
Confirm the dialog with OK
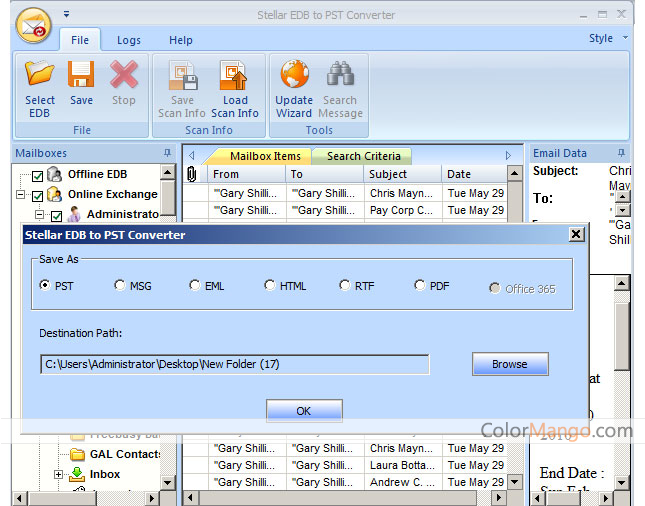coord(304,411)
